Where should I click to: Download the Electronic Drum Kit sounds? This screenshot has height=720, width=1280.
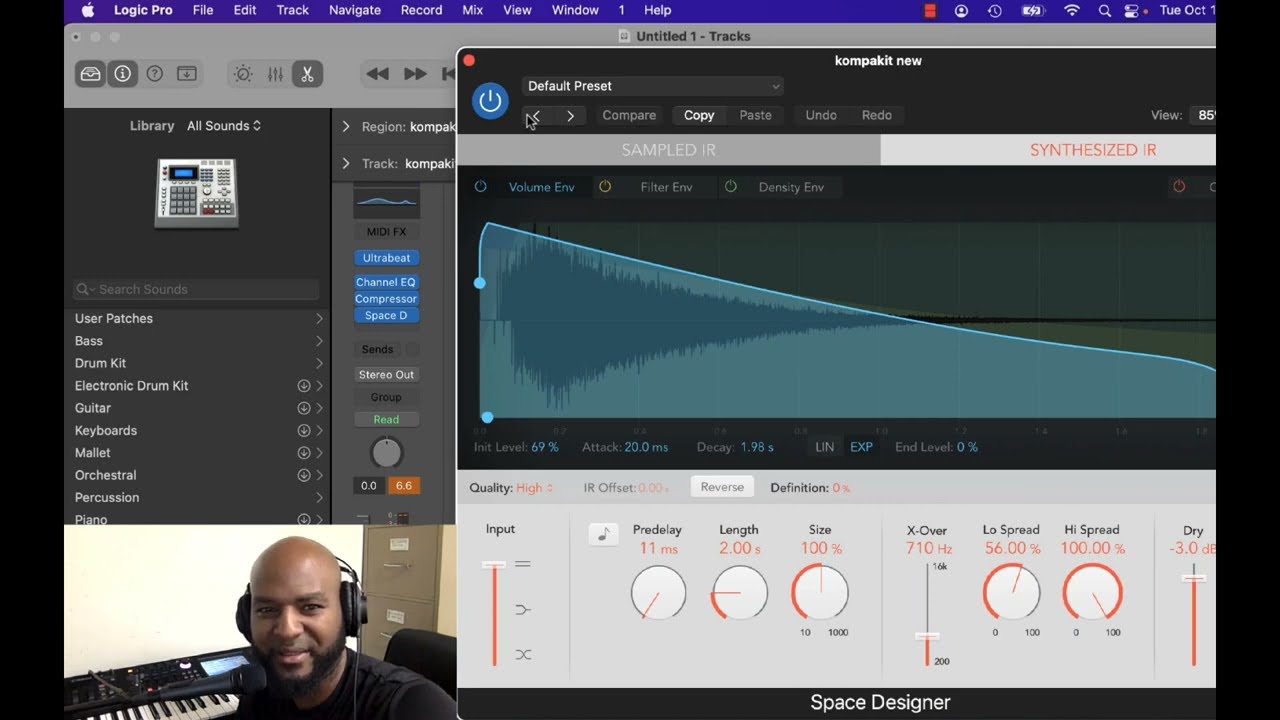click(x=304, y=386)
